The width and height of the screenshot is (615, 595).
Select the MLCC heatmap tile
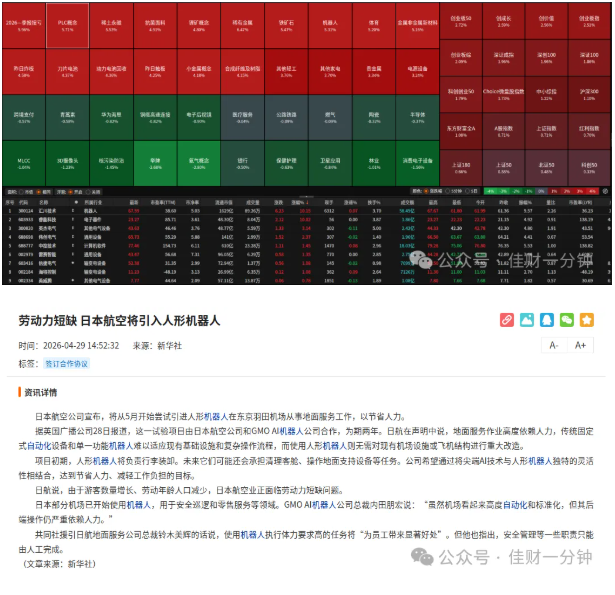[24, 163]
